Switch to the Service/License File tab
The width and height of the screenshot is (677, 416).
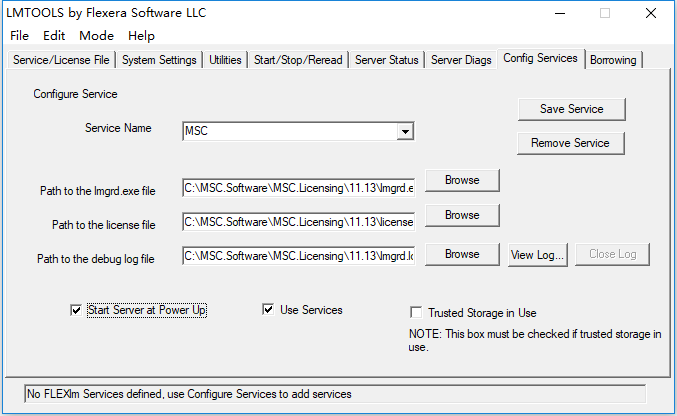(61, 60)
